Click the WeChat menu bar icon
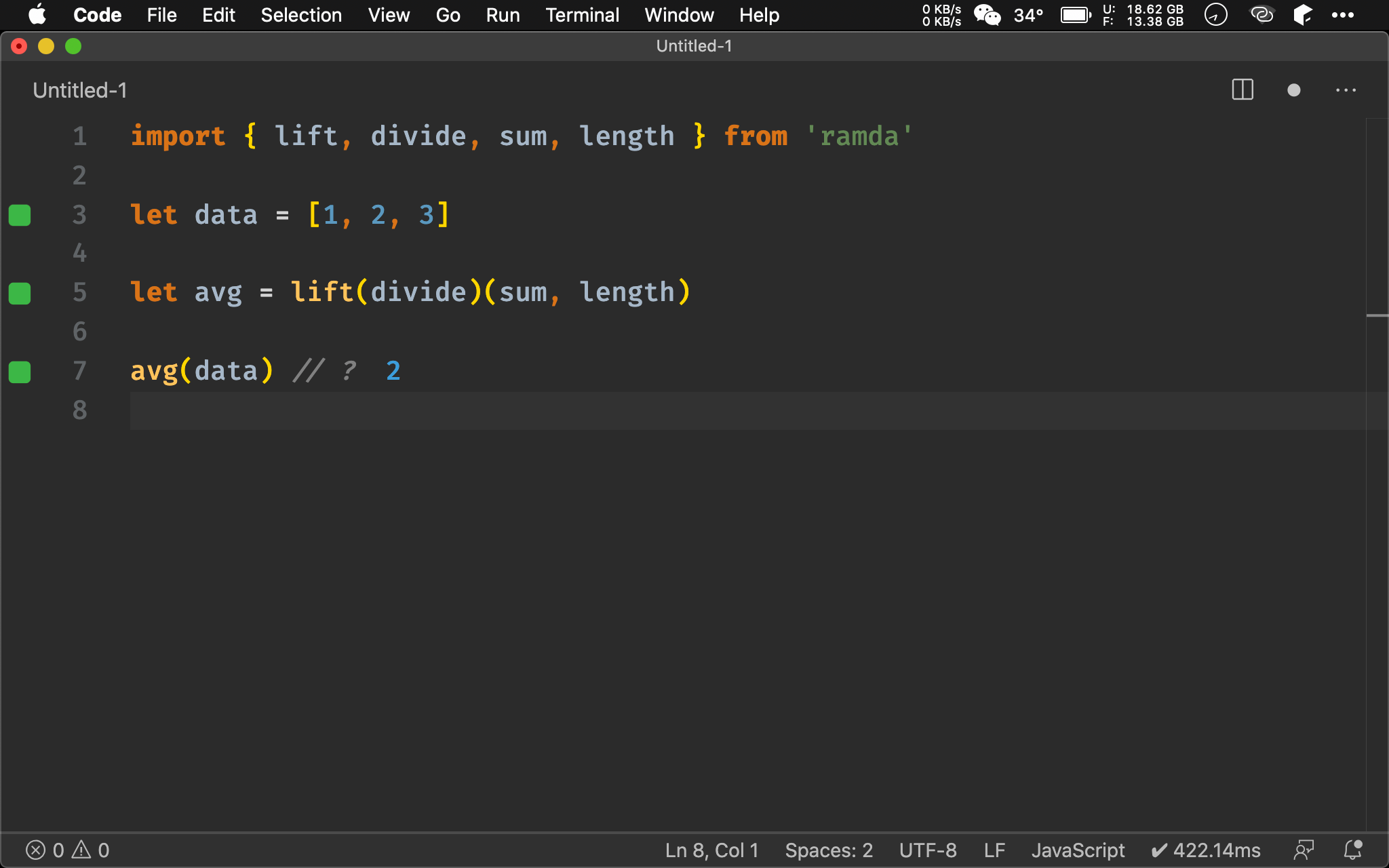This screenshot has width=1389, height=868. tap(987, 15)
